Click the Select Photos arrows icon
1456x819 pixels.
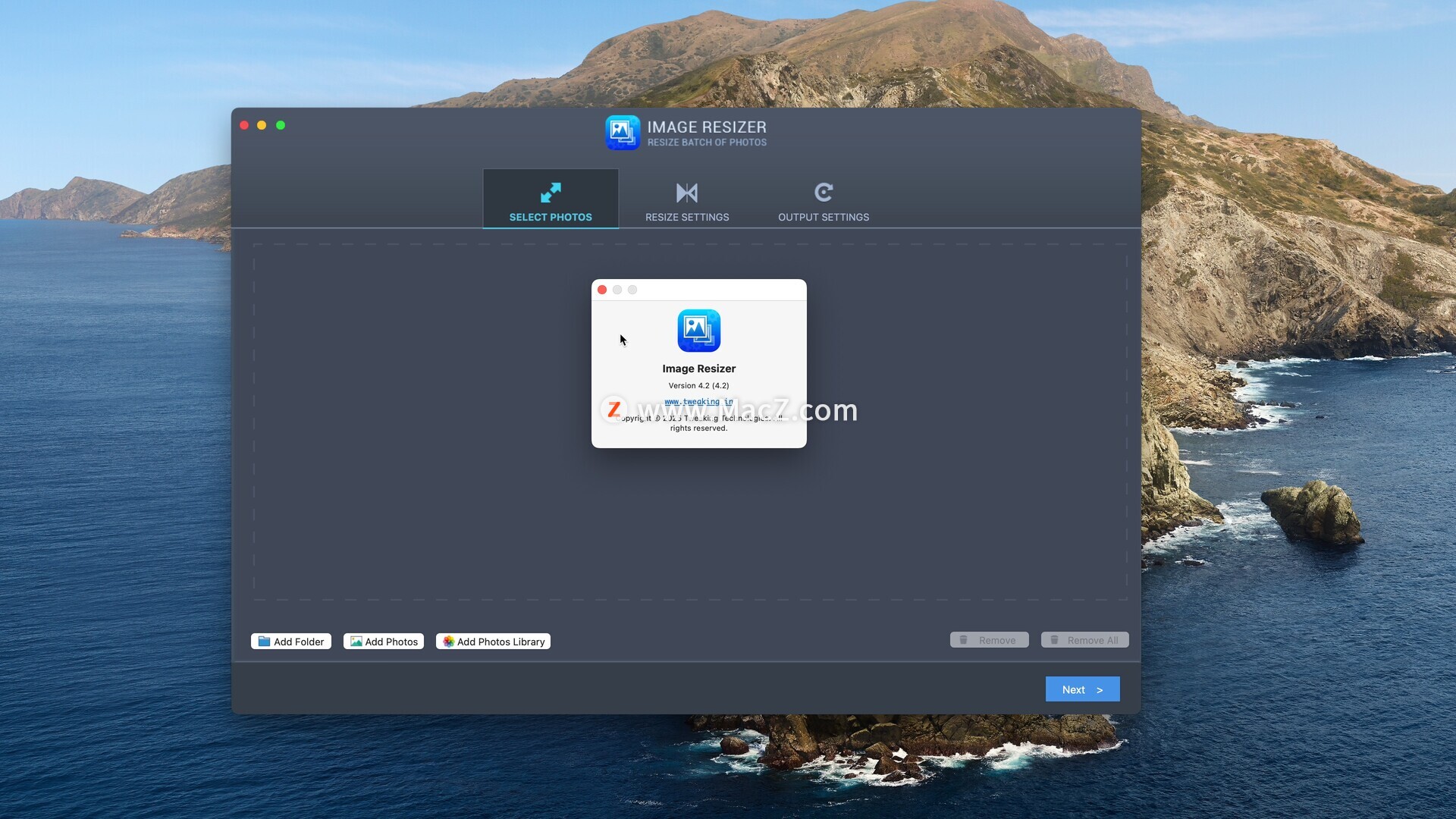click(x=551, y=193)
